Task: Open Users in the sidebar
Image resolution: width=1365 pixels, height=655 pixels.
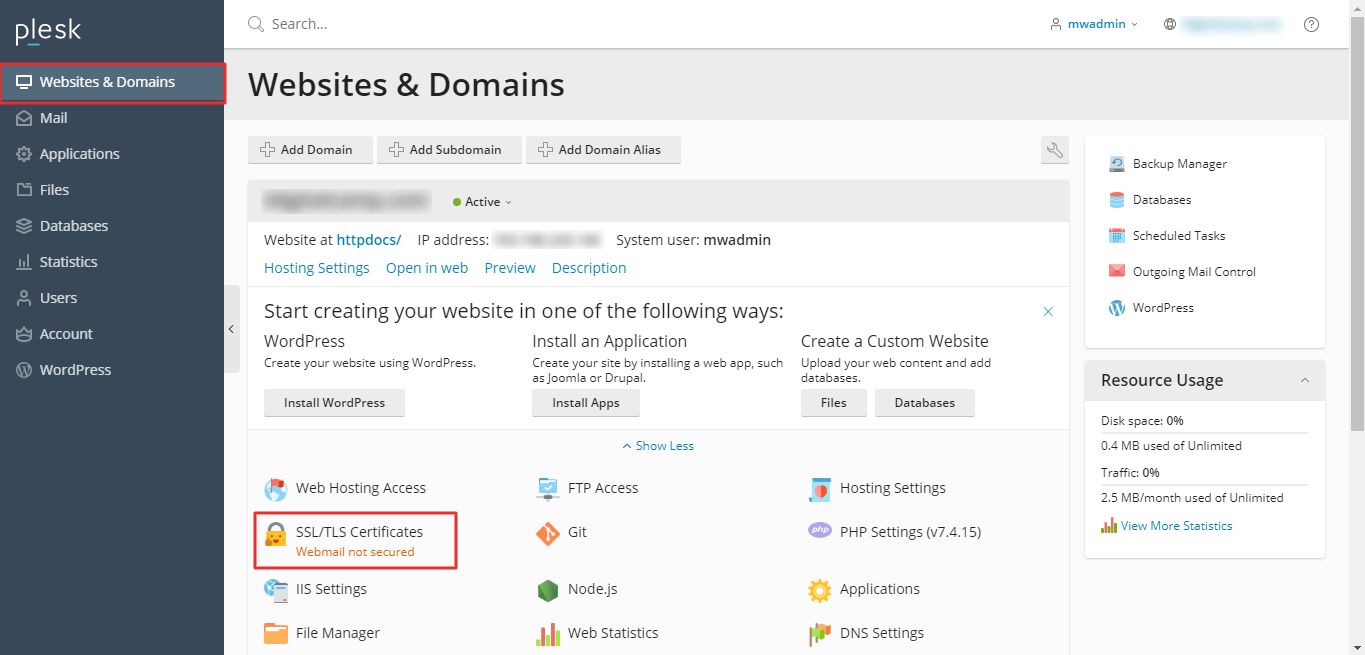Action: click(x=112, y=298)
